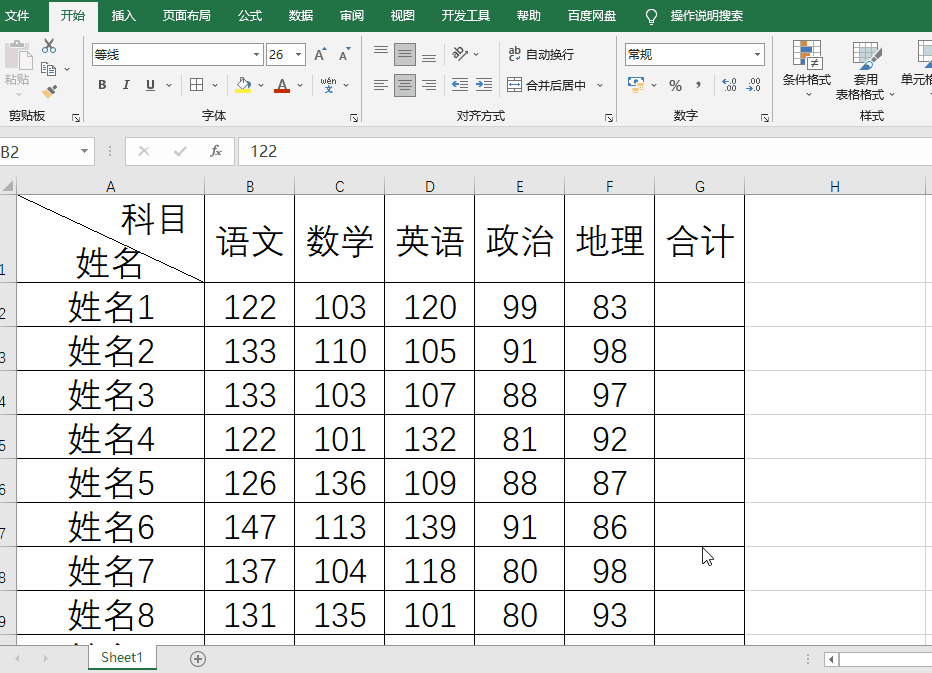Increase indent in alignment group
This screenshot has width=932, height=673.
[x=484, y=85]
